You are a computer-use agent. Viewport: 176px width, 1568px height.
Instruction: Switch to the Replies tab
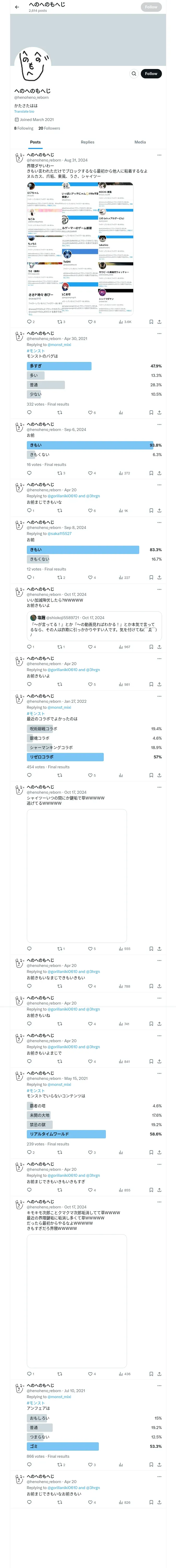tap(87, 142)
